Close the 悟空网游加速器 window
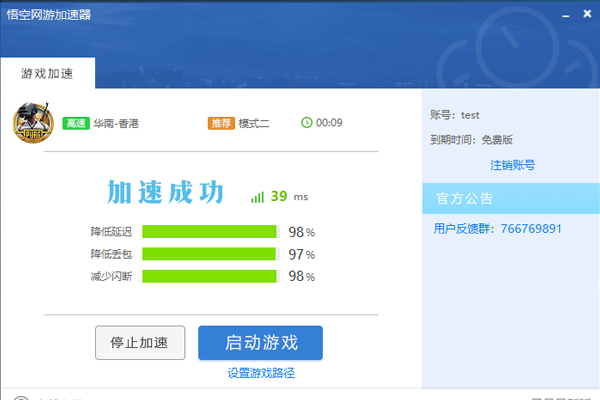The height and width of the screenshot is (400, 600). pyautogui.click(x=587, y=14)
